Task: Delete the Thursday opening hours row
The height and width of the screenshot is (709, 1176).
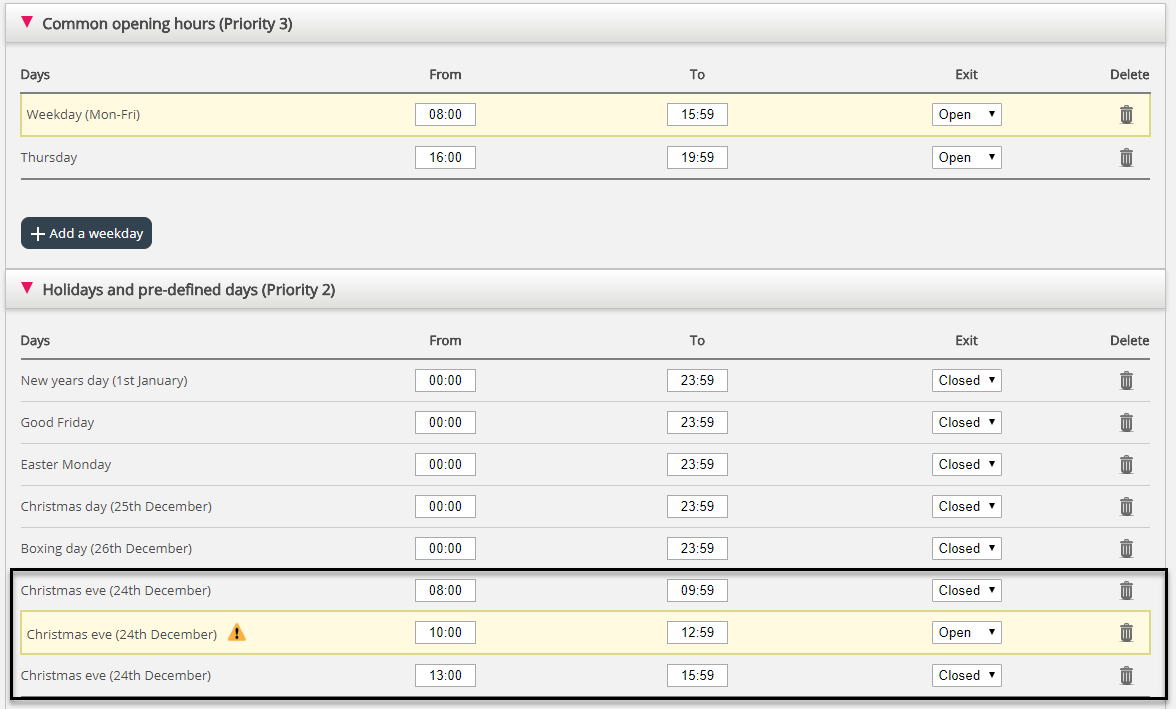Action: click(1126, 158)
